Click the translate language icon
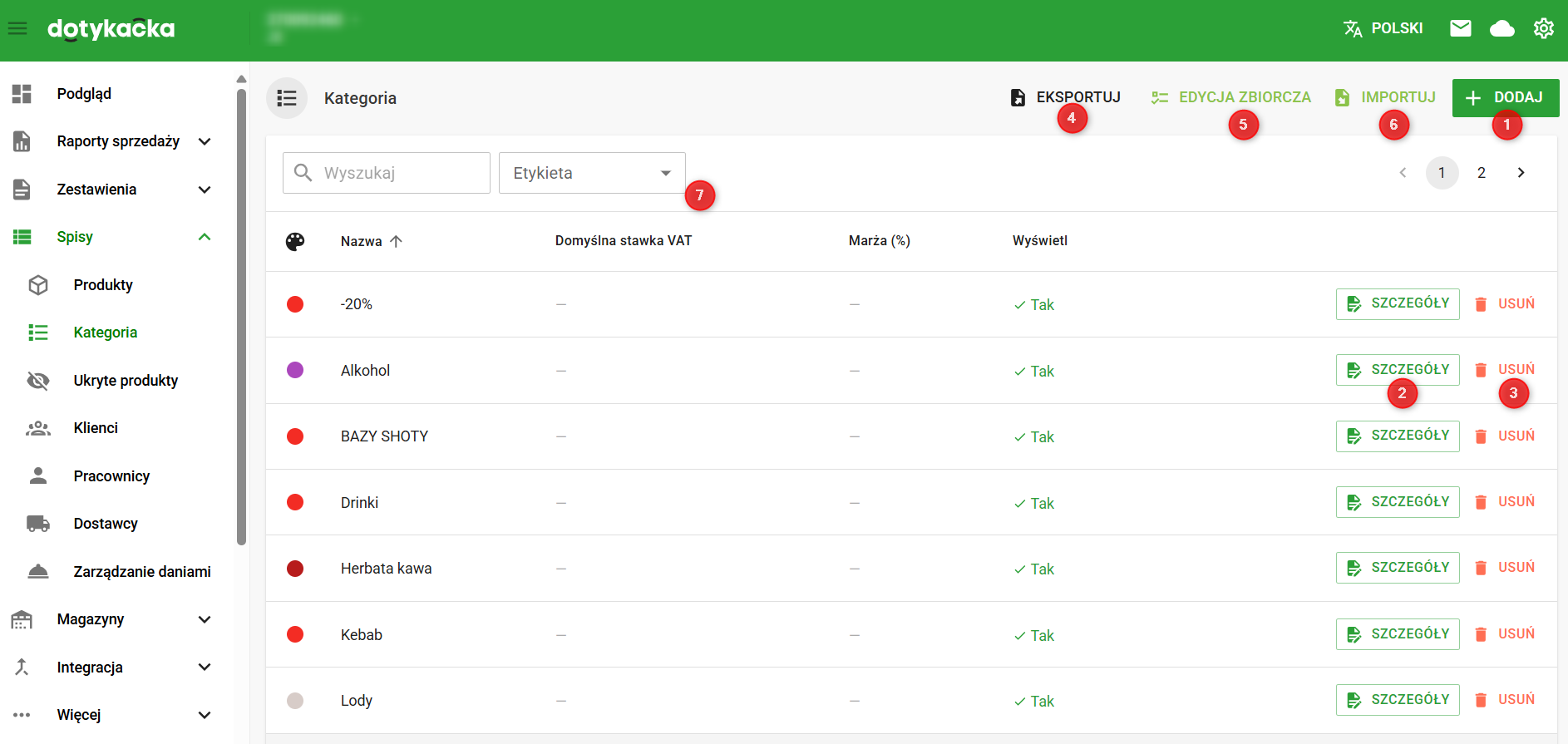 [1353, 29]
